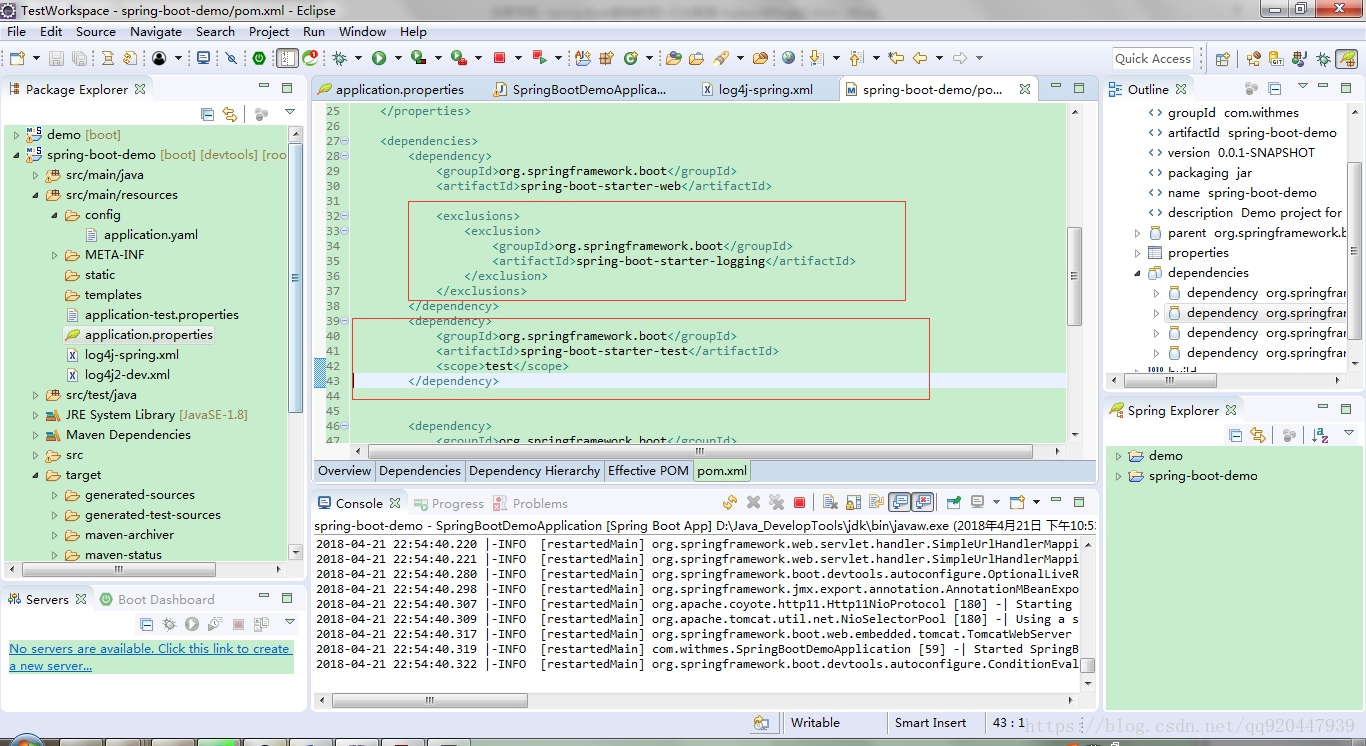The width and height of the screenshot is (1366, 746).
Task: Expand Maven Dependencies node
Action: point(35,434)
